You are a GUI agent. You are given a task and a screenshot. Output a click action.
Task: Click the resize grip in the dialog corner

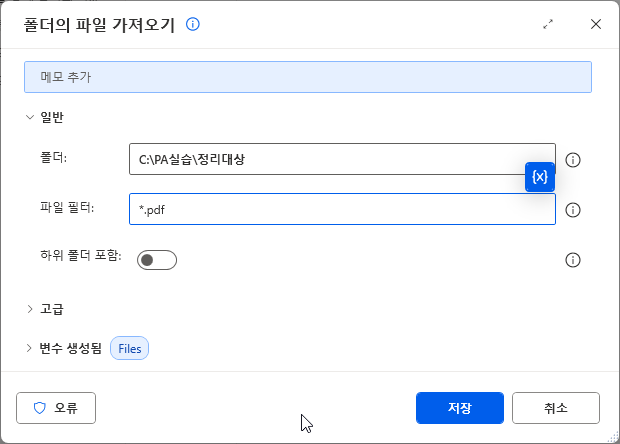pyautogui.click(x=613, y=437)
